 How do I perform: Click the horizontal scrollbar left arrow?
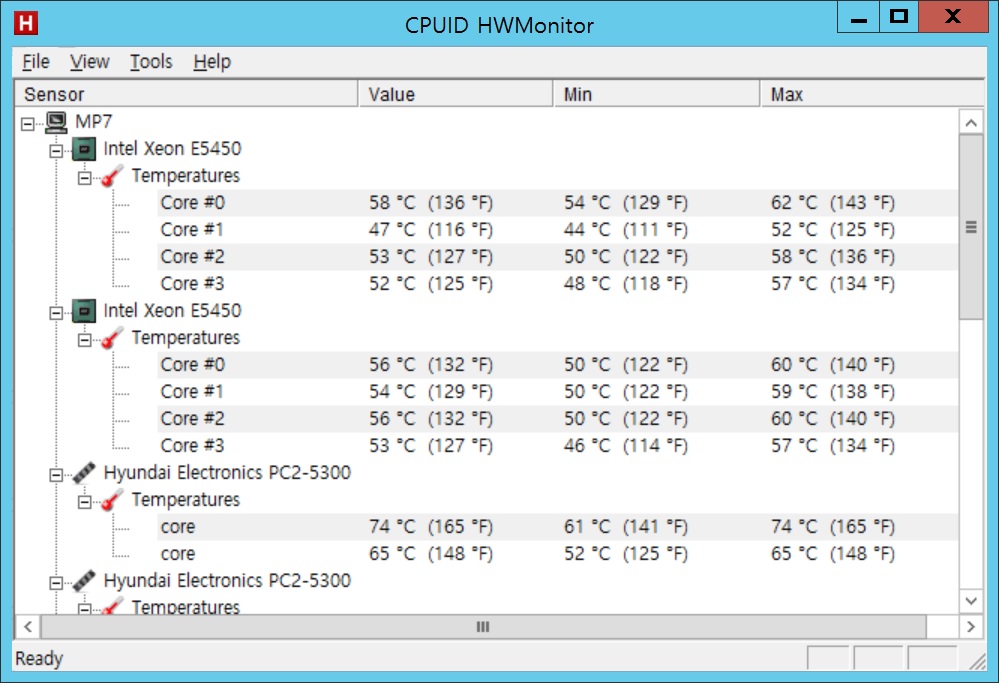(27, 627)
